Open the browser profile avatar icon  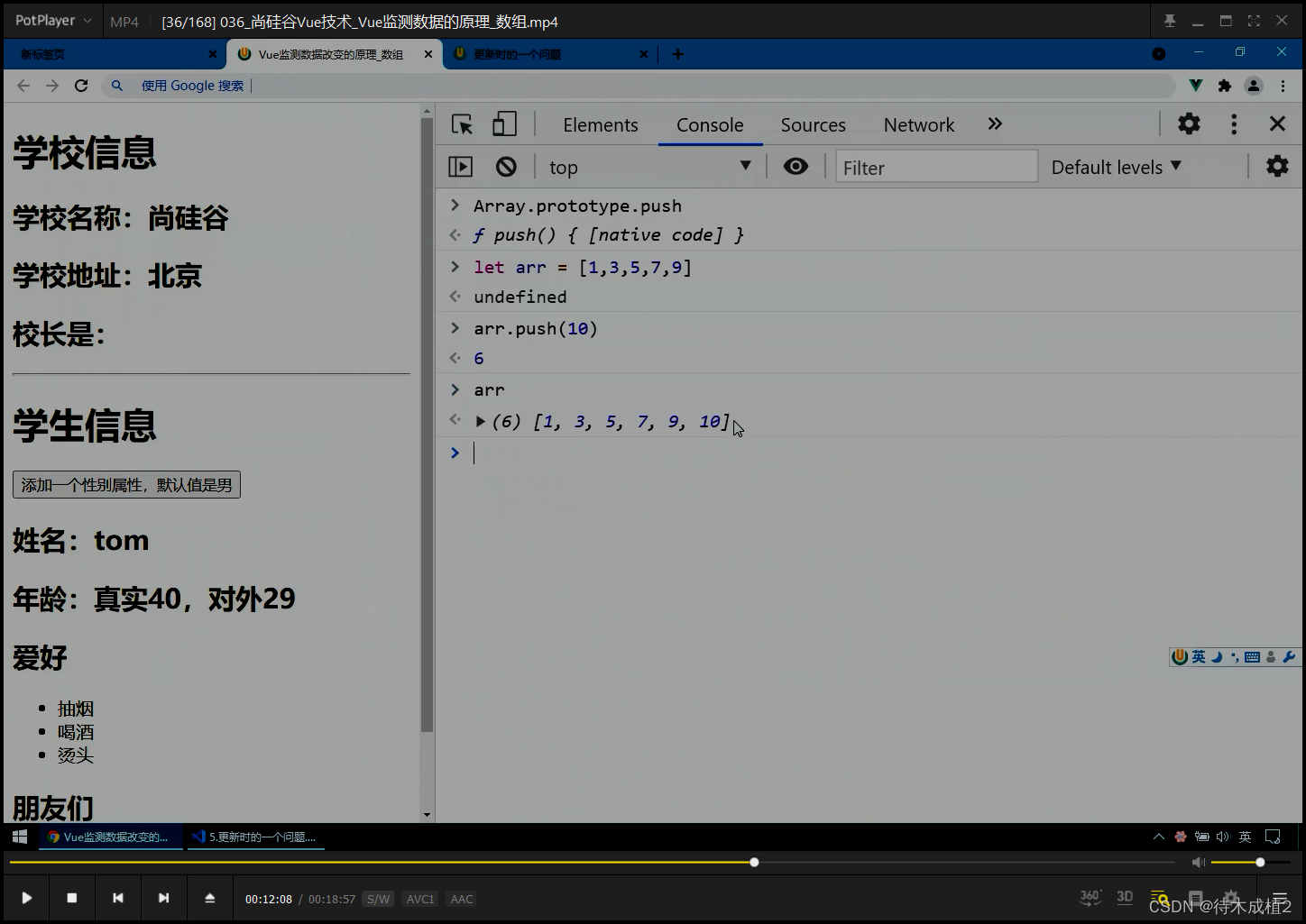[1254, 86]
